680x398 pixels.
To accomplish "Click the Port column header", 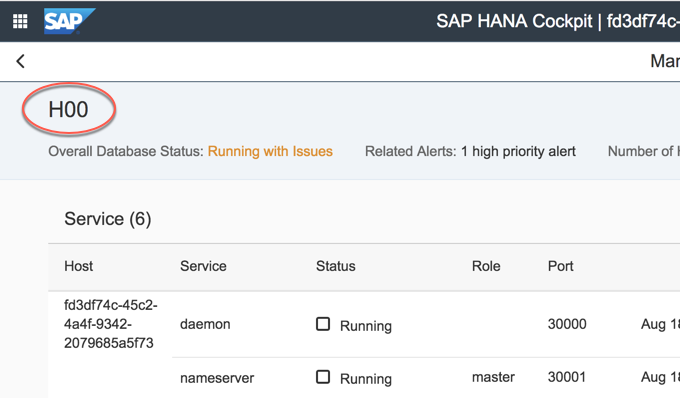I will pyautogui.click(x=560, y=266).
